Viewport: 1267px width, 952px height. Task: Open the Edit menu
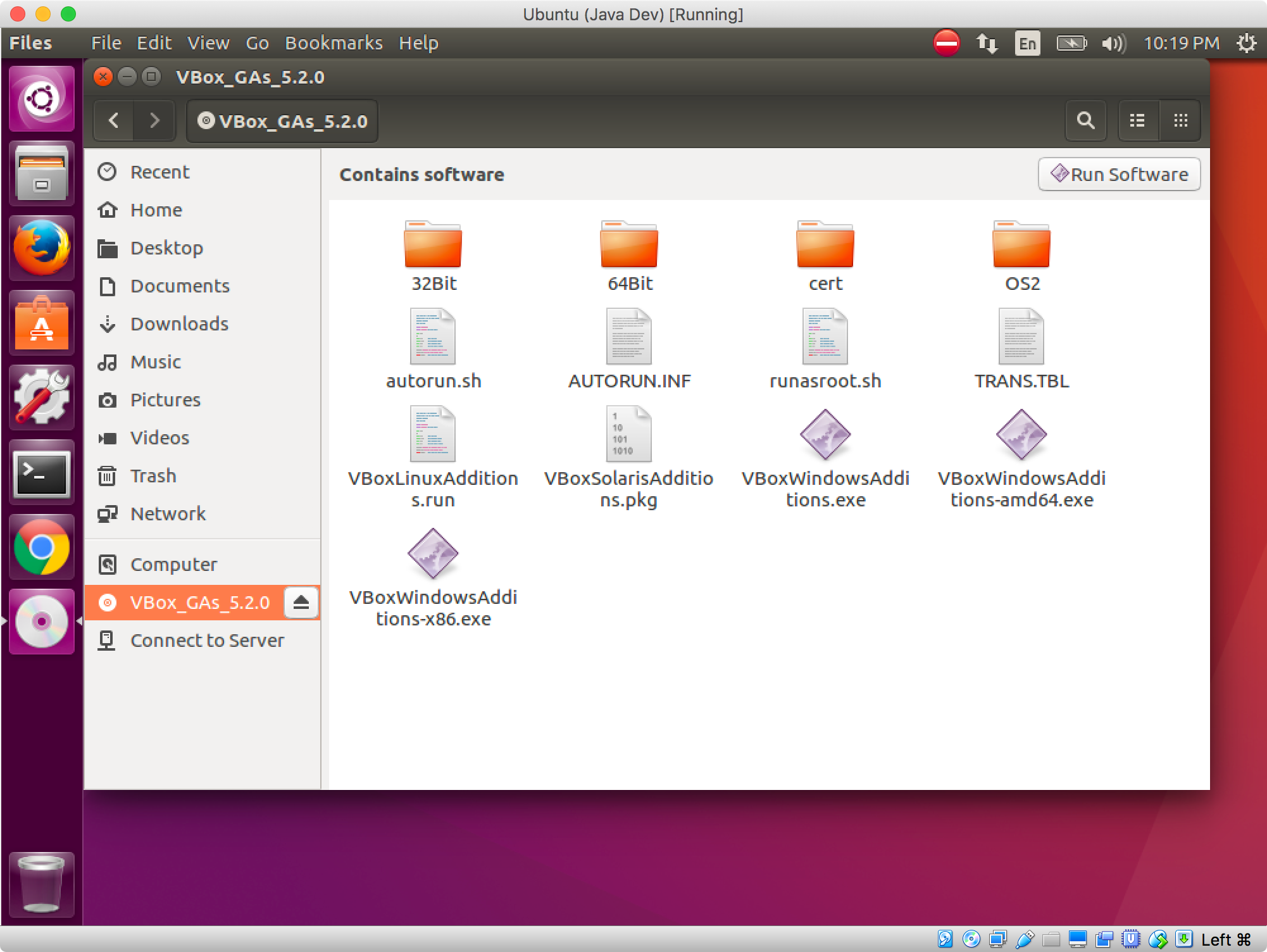(x=154, y=43)
